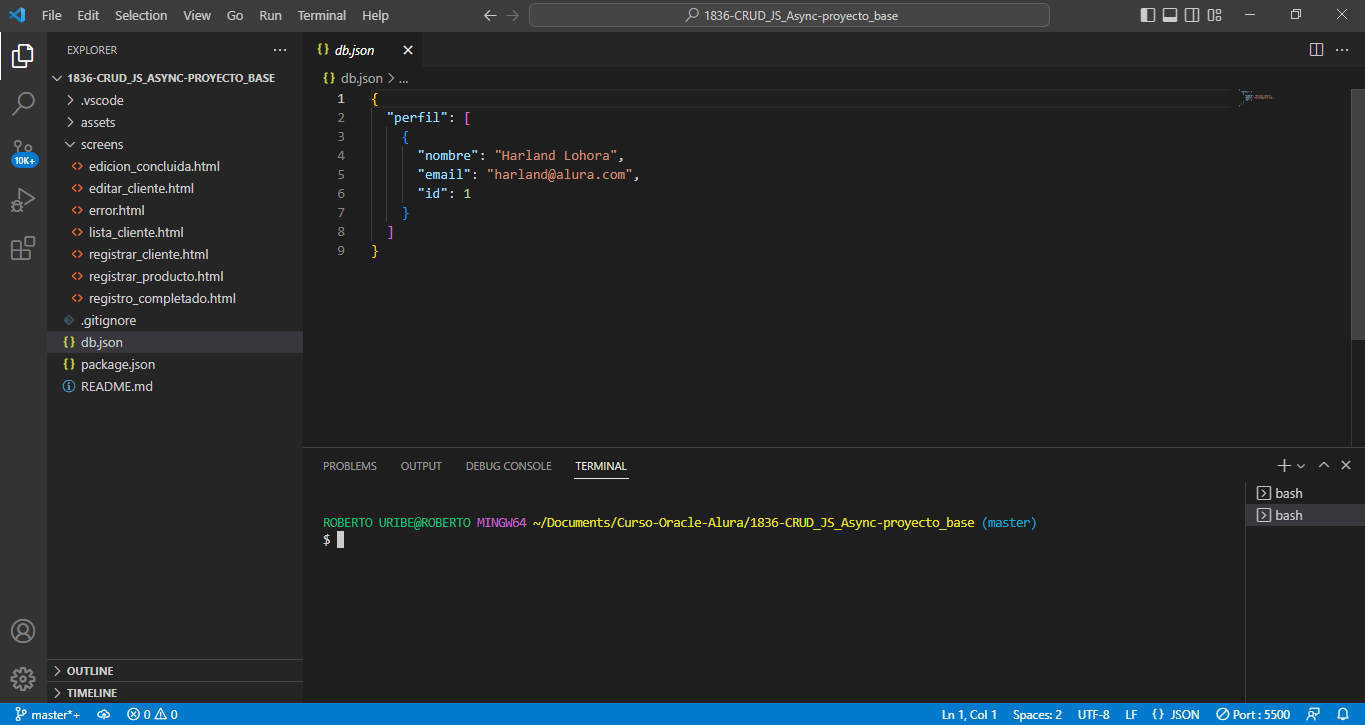Open the Search view icon

coord(23,104)
